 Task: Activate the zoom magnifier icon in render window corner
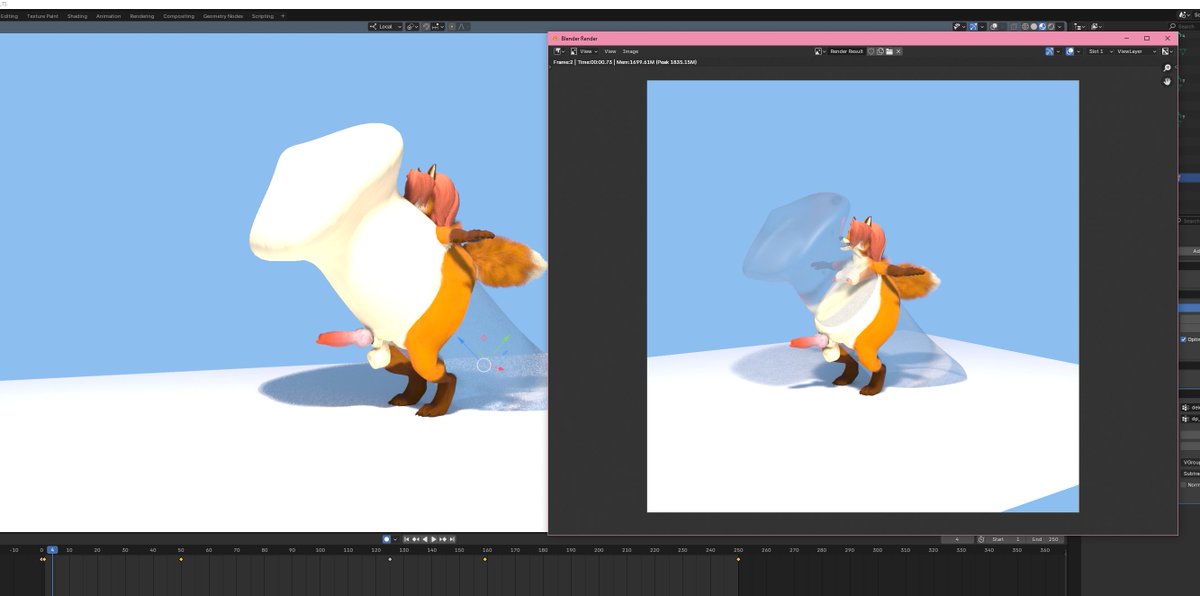point(1167,67)
